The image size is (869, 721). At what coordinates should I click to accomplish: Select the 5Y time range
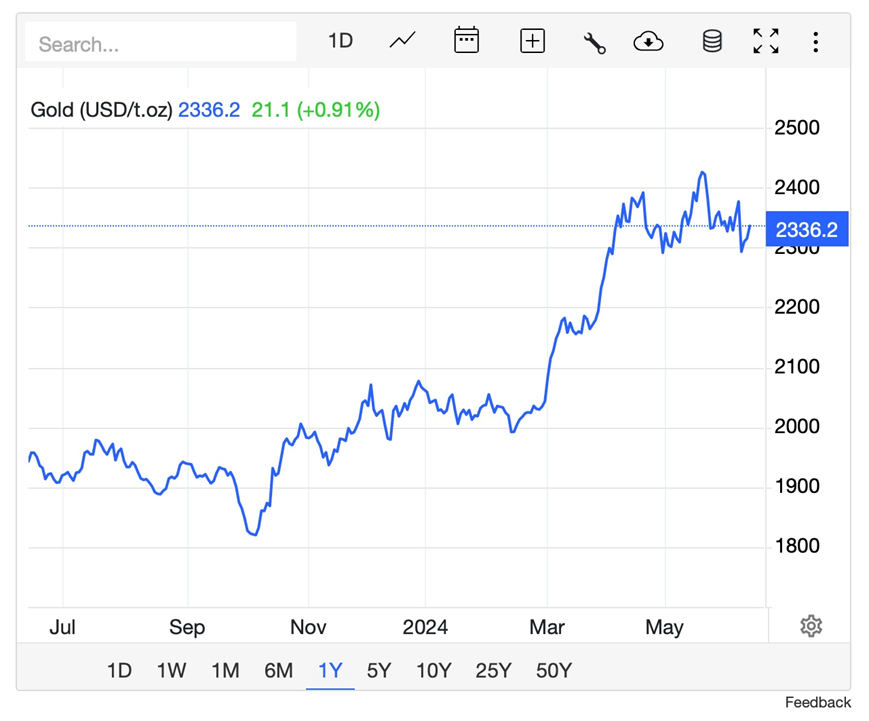click(379, 670)
